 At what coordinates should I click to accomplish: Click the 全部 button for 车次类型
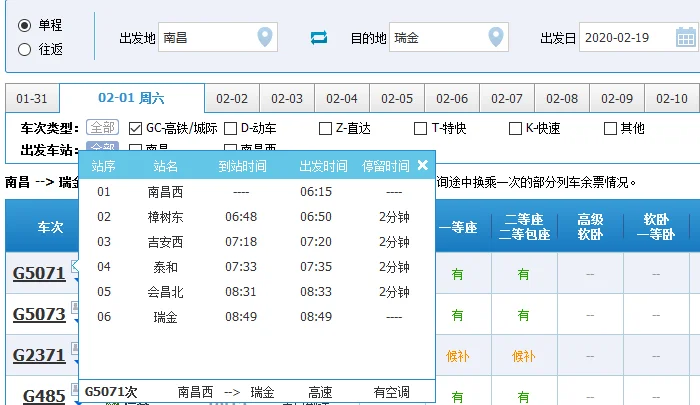[102, 128]
